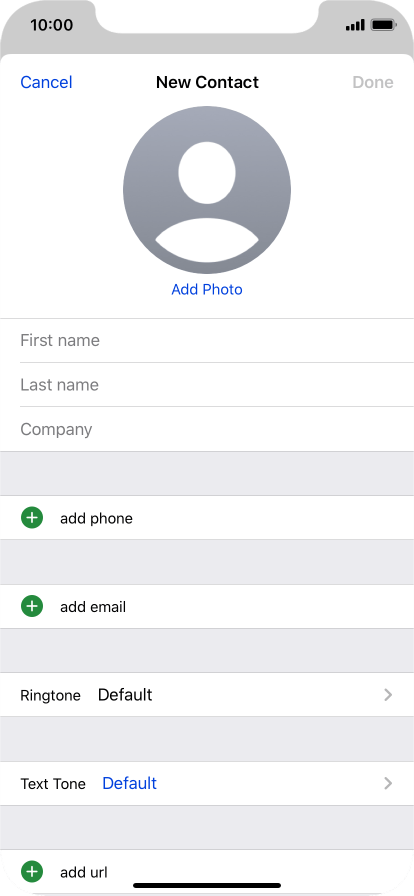Screen dimensions: 414x896
Task: Tap the green plus next to add phone
Action: click(x=32, y=518)
